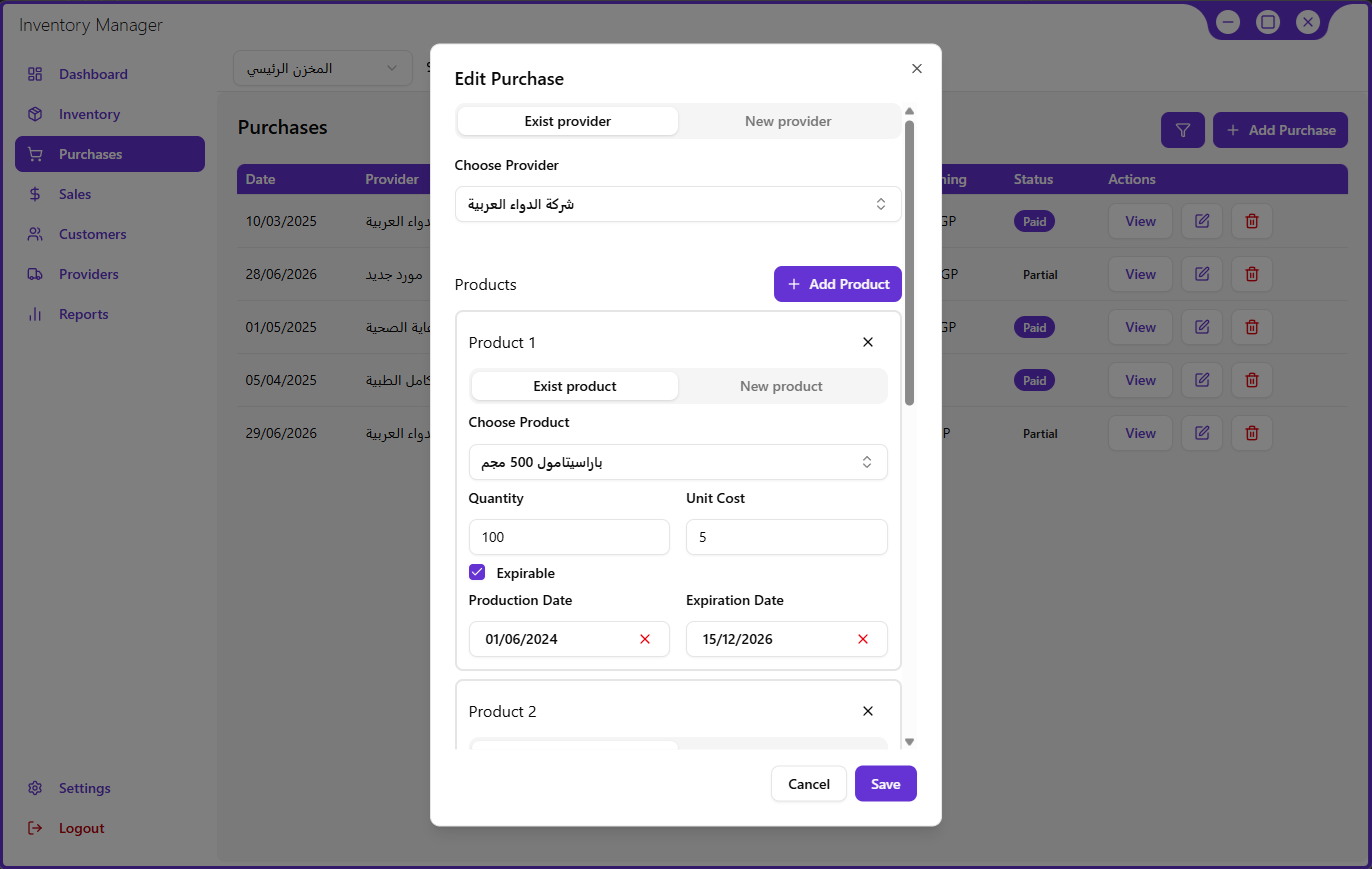Switch to the New provider tab

click(788, 121)
